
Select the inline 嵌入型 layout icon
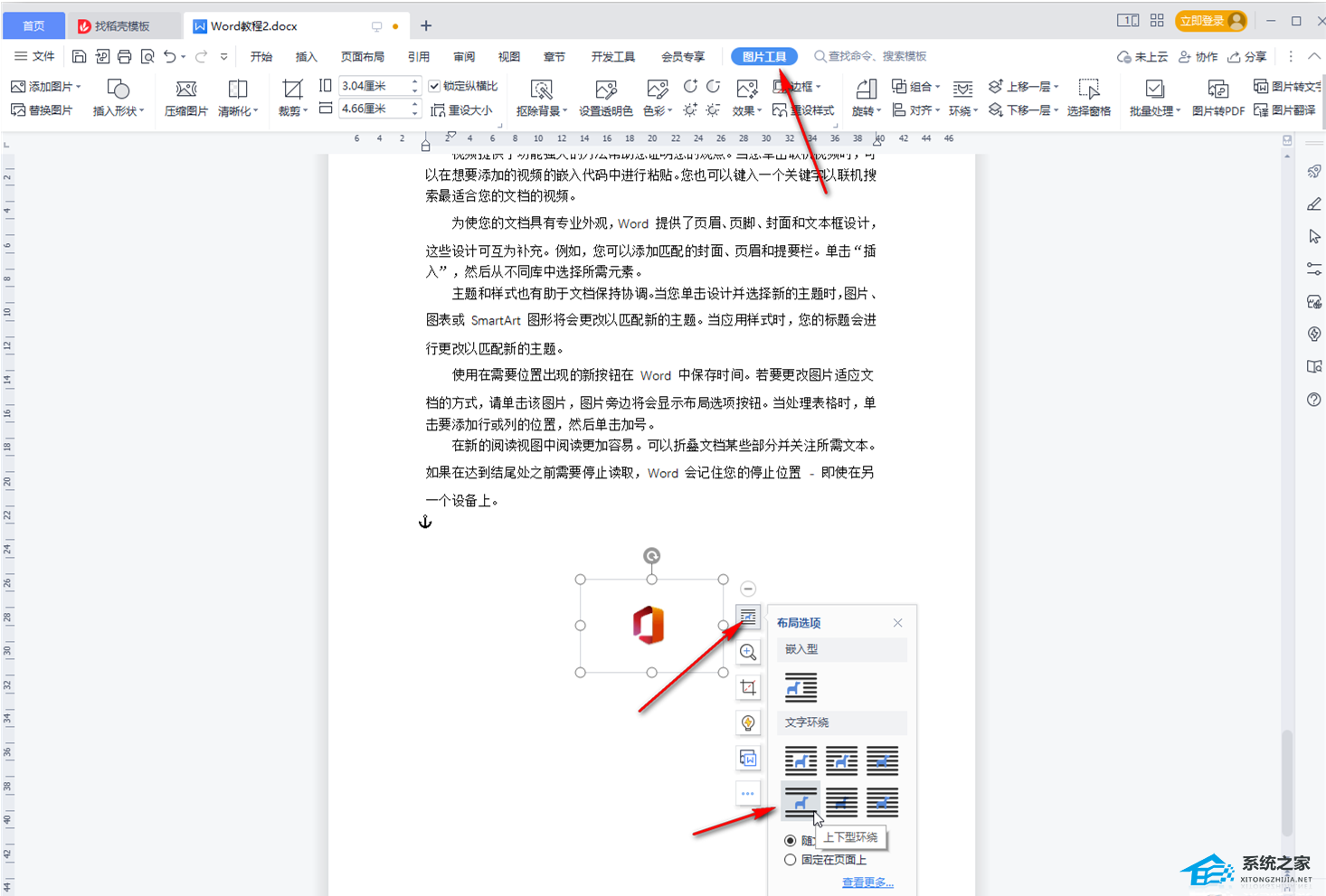[x=800, y=687]
